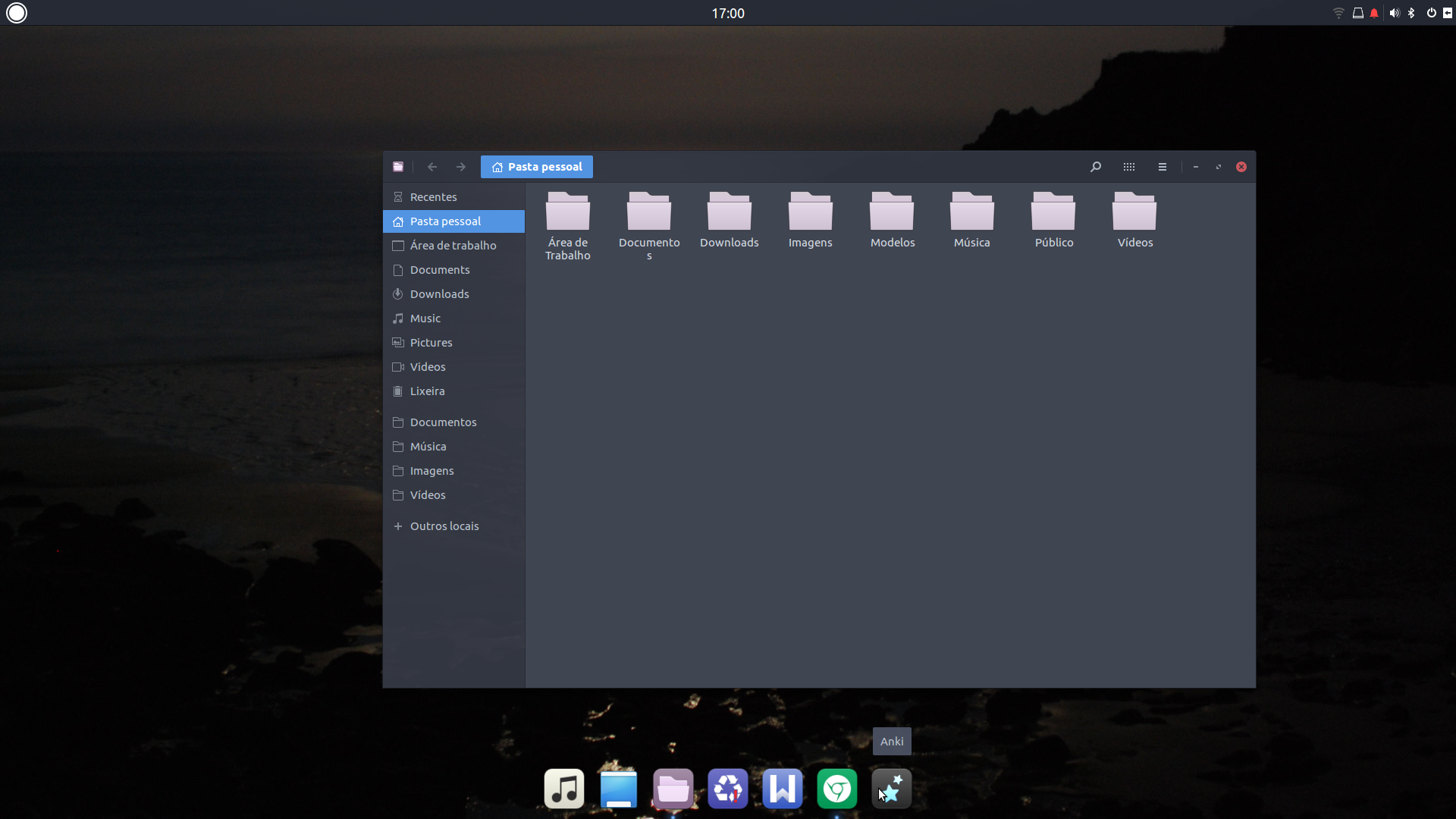
Task: Restore or maximize the file manager window
Action: pyautogui.click(x=1219, y=167)
